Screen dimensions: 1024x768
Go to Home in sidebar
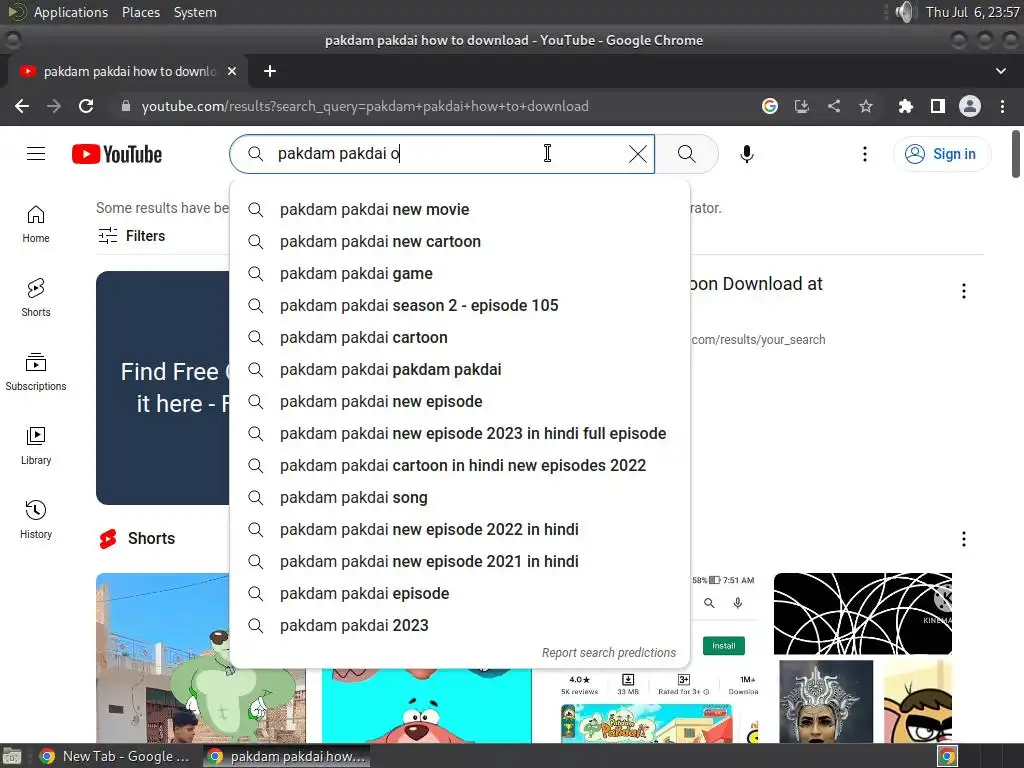pyautogui.click(x=36, y=224)
